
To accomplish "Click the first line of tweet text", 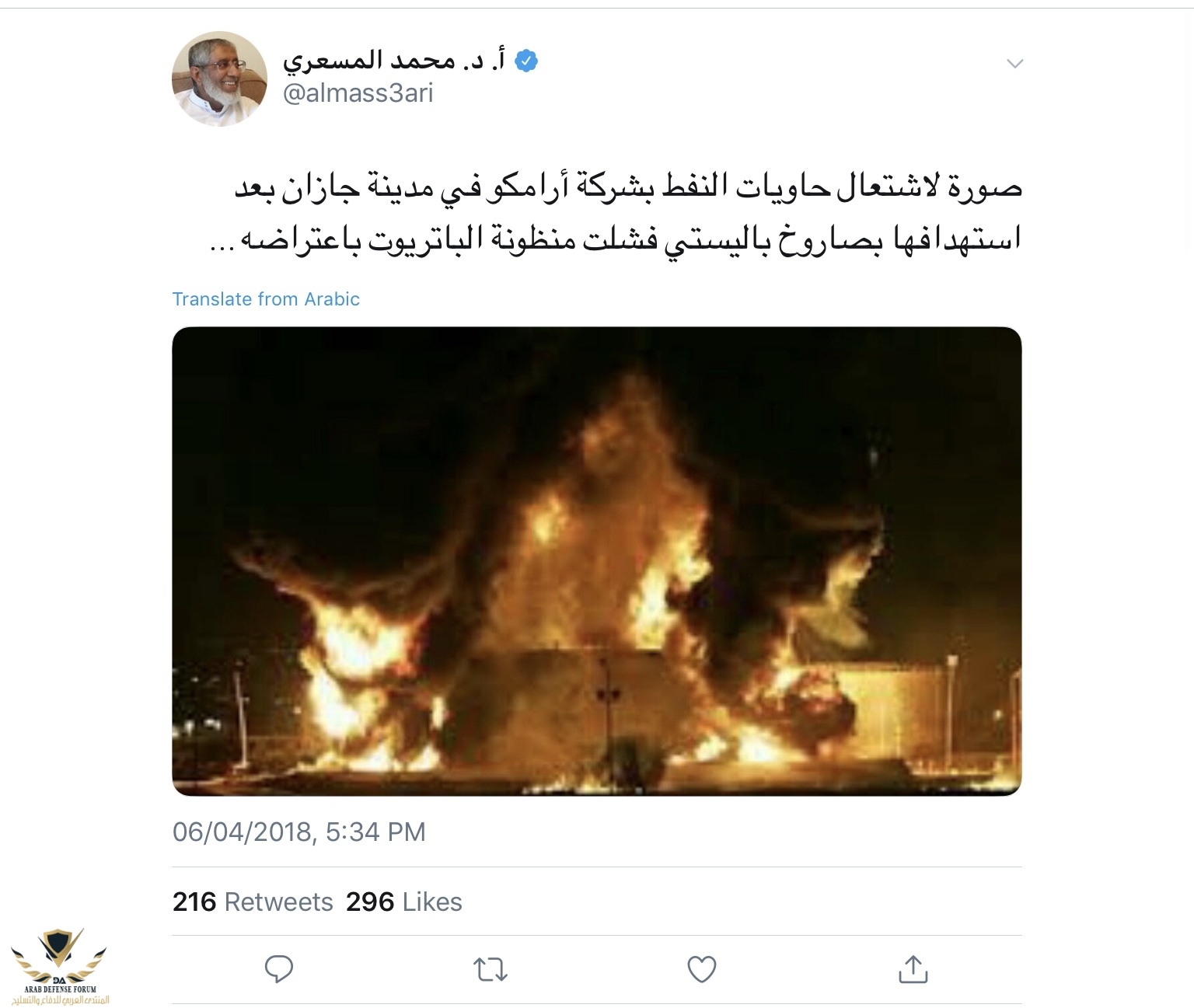I will pyautogui.click(x=628, y=187).
